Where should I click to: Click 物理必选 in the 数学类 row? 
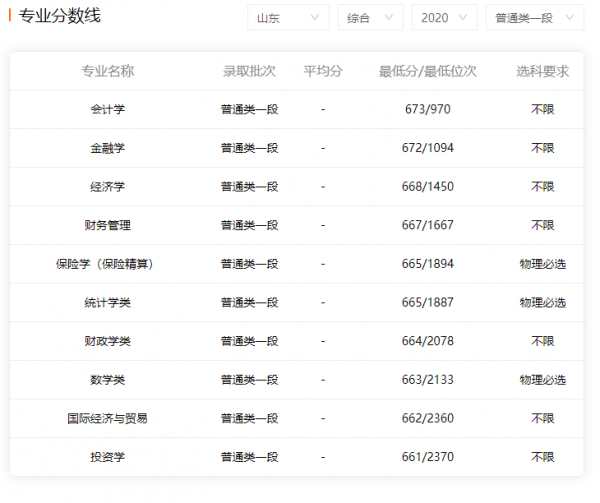542,380
